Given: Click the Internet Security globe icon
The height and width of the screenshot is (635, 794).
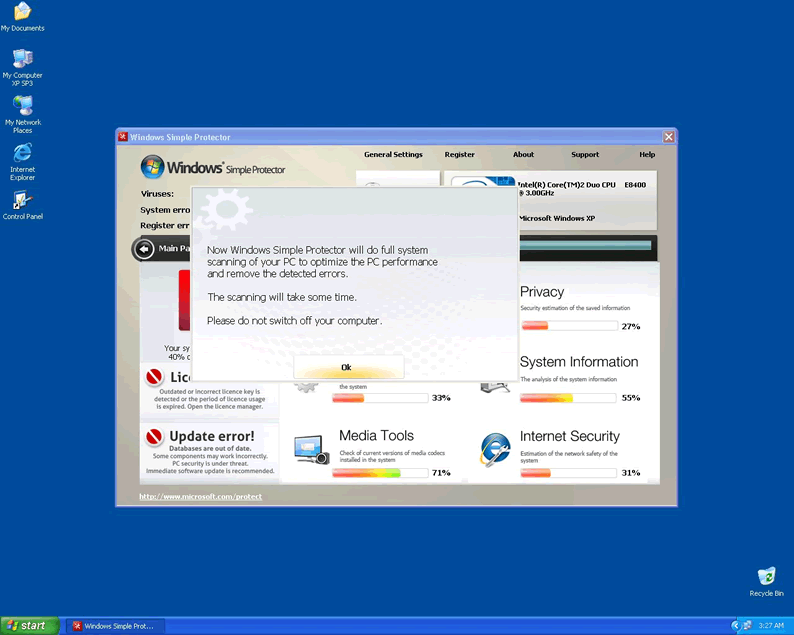Looking at the screenshot, I should tap(495, 450).
